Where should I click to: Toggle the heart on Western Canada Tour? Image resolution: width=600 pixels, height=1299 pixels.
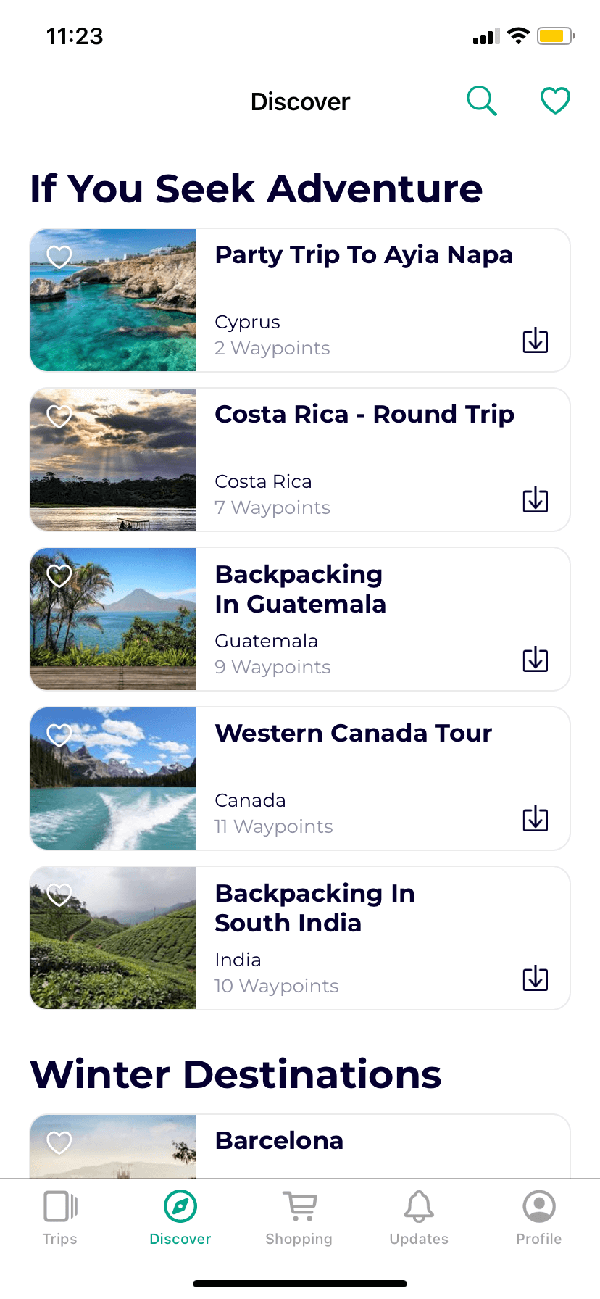[x=59, y=734]
